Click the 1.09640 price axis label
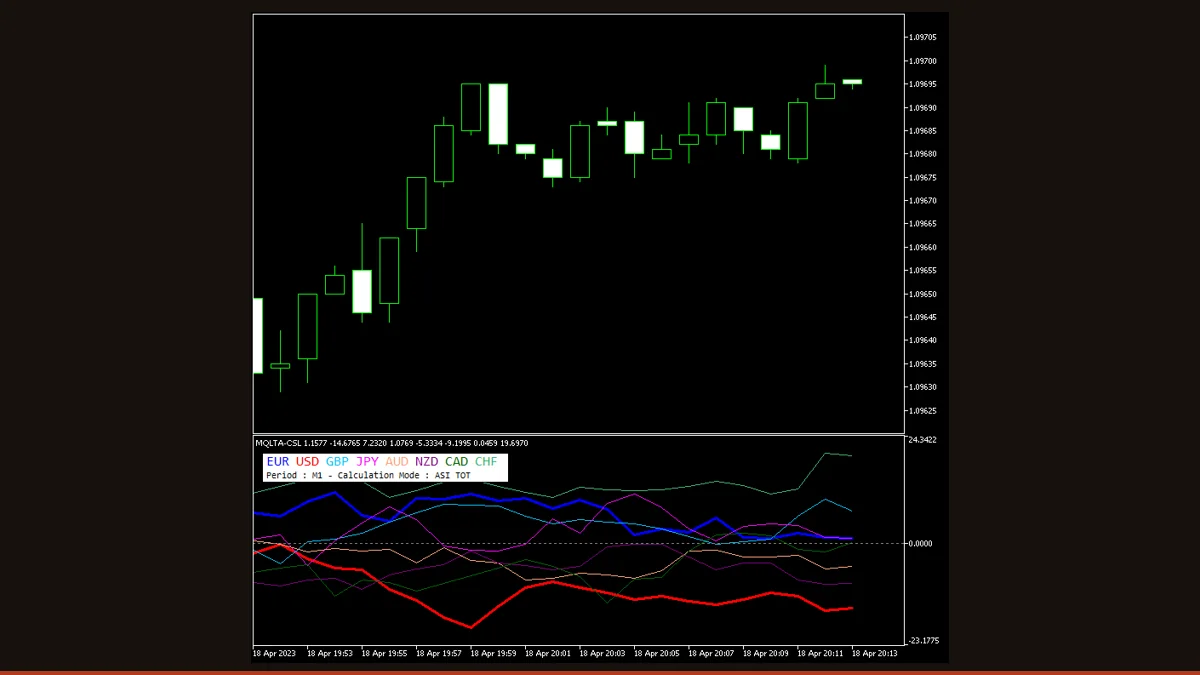Screen dimensions: 1200x675 pos(923,340)
